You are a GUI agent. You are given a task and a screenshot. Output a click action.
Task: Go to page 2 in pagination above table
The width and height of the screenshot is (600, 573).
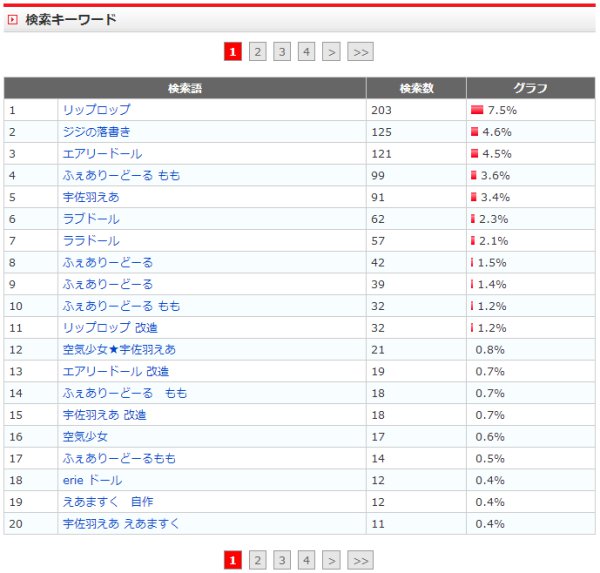pyautogui.click(x=258, y=52)
